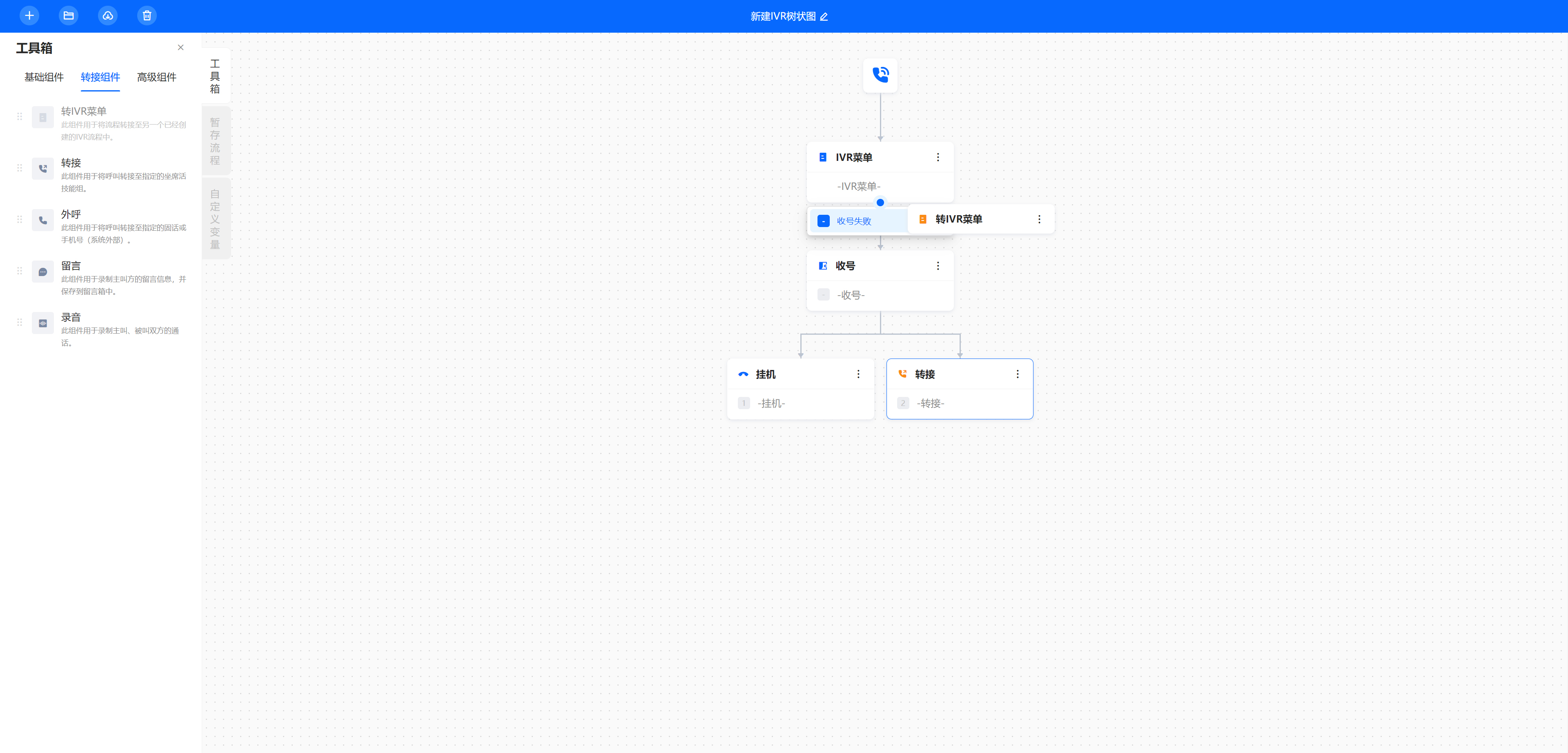Click the number 1 badge in 挂机 node
Screen dimensions: 1568x753
coord(744,403)
